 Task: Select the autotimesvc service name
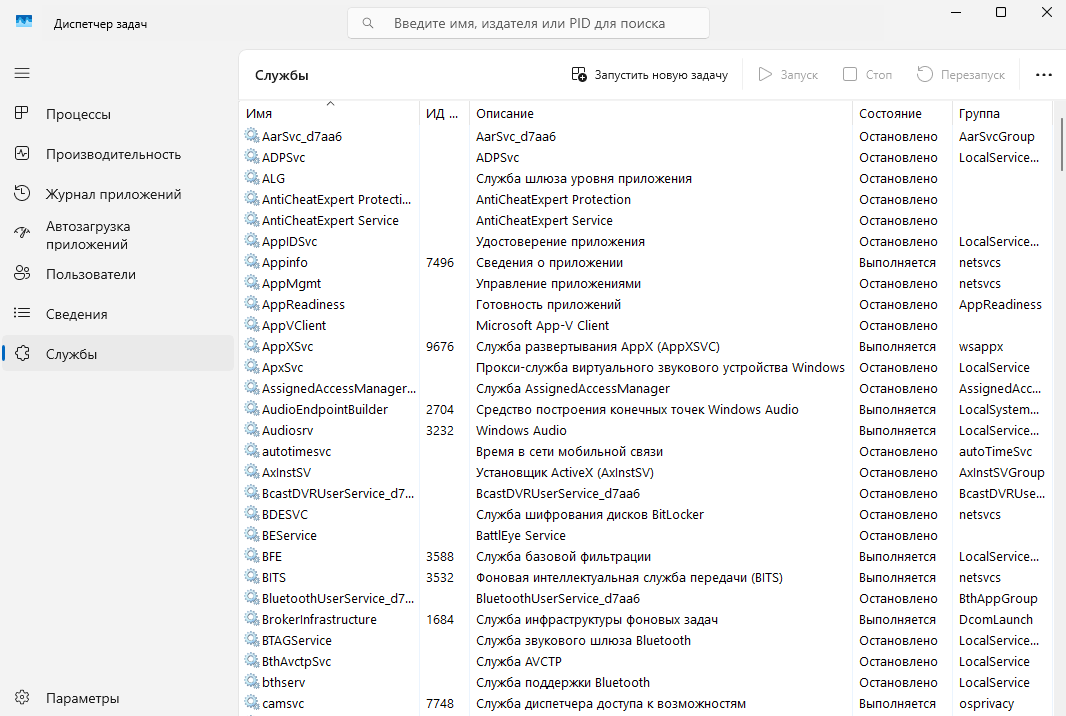(296, 451)
